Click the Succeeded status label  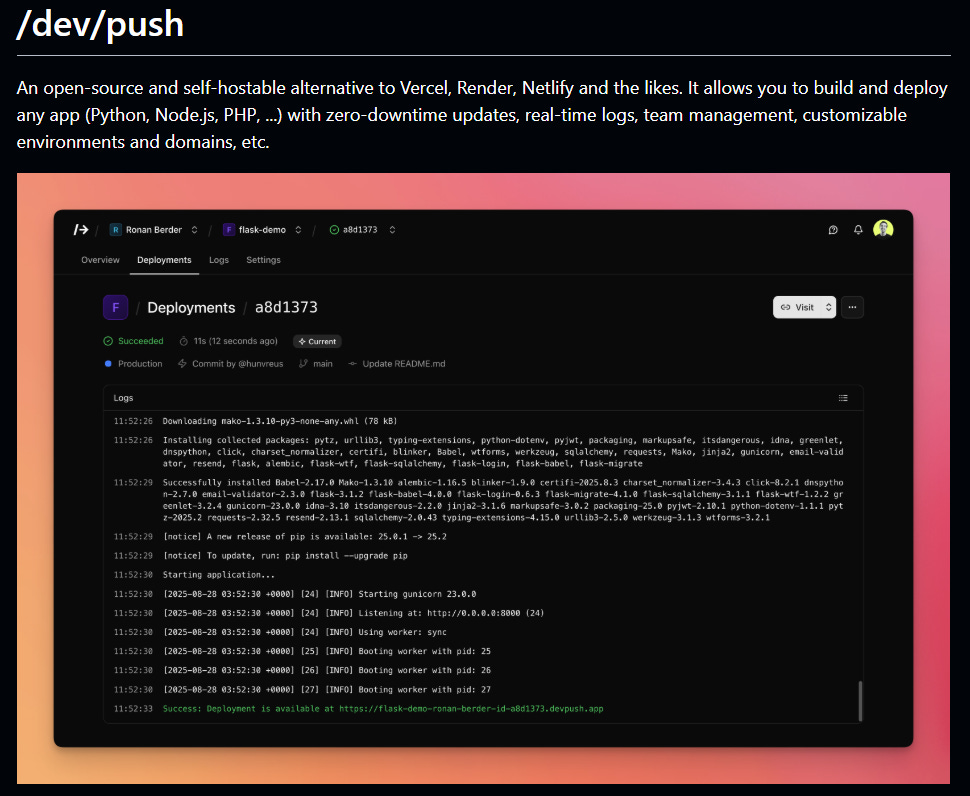[x=141, y=341]
